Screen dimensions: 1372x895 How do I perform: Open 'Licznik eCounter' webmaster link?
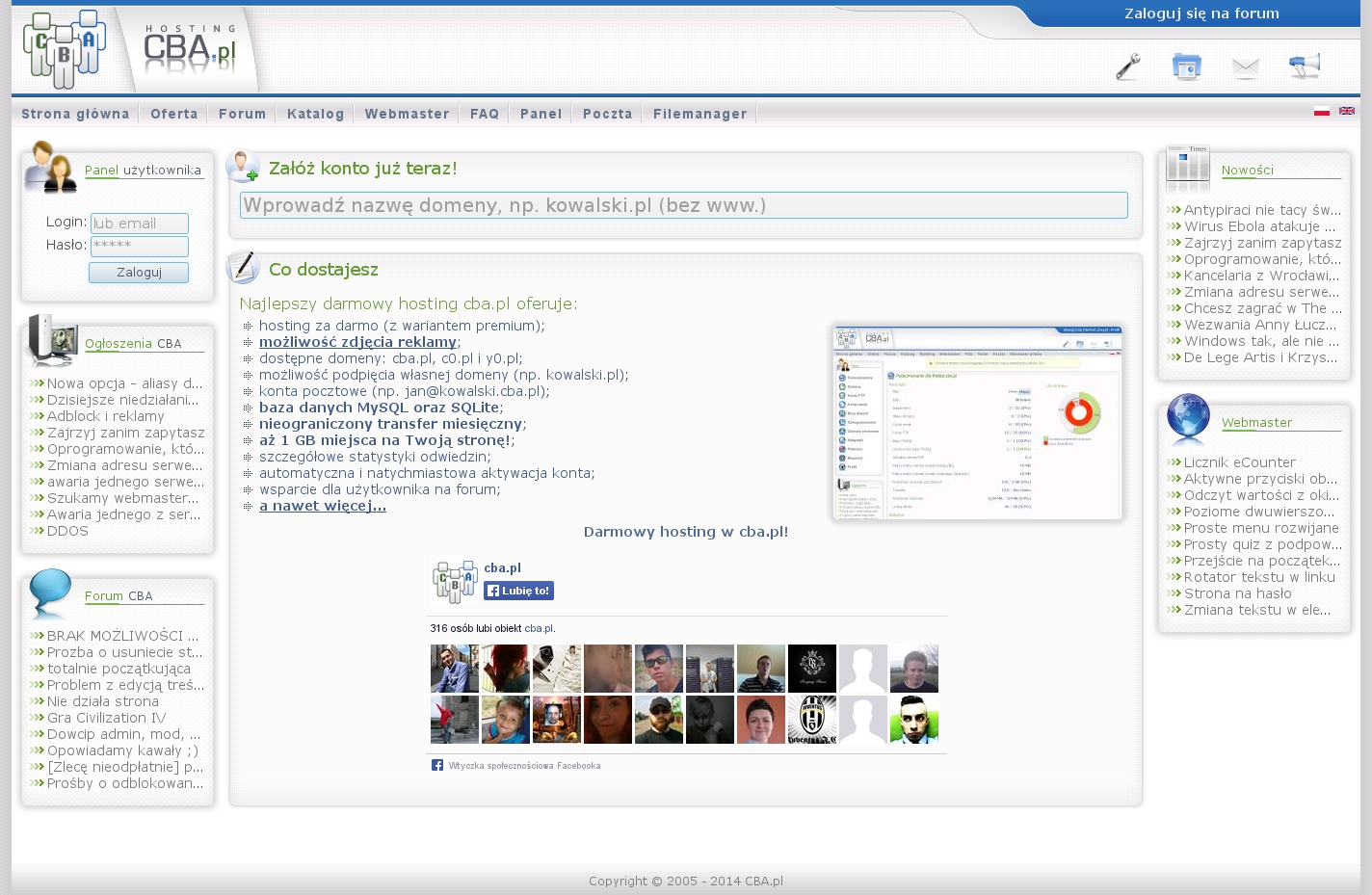coord(1239,462)
